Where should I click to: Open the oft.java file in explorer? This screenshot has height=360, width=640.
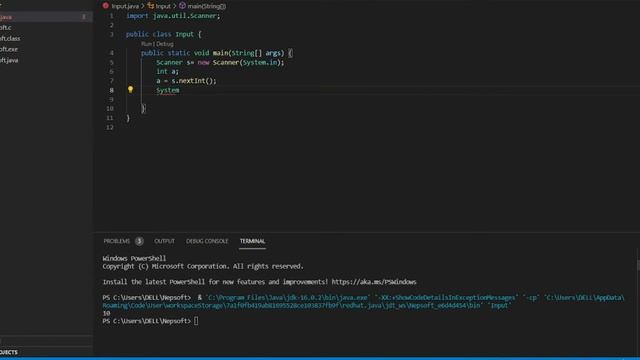tap(9, 60)
